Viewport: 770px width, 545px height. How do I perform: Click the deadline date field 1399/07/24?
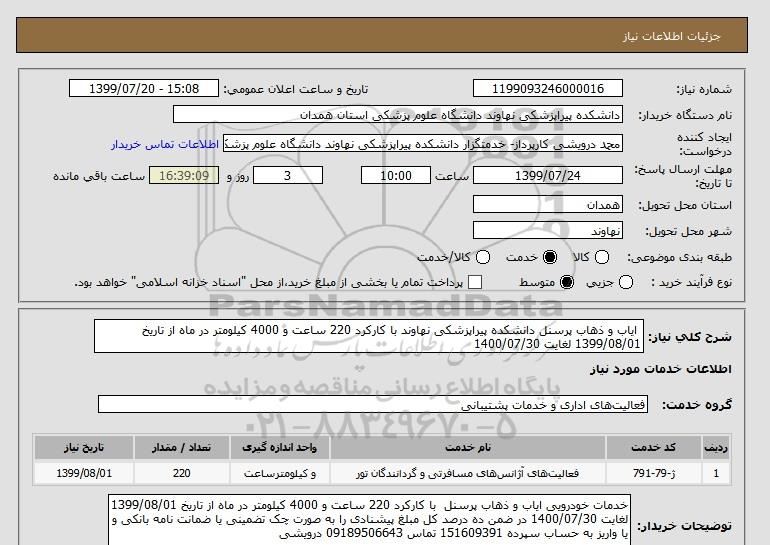(x=548, y=175)
